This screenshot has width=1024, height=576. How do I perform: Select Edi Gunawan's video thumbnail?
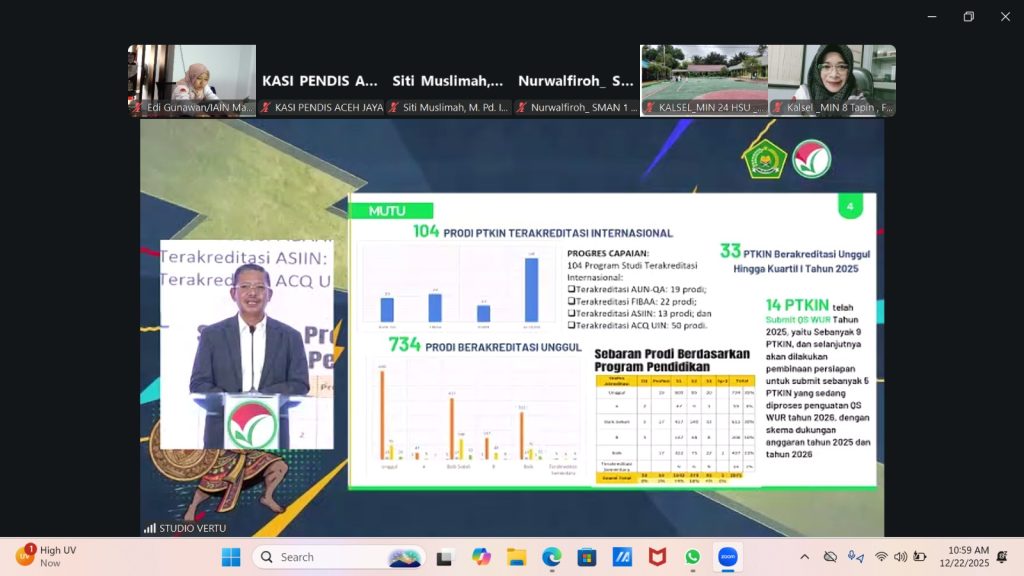coord(192,80)
